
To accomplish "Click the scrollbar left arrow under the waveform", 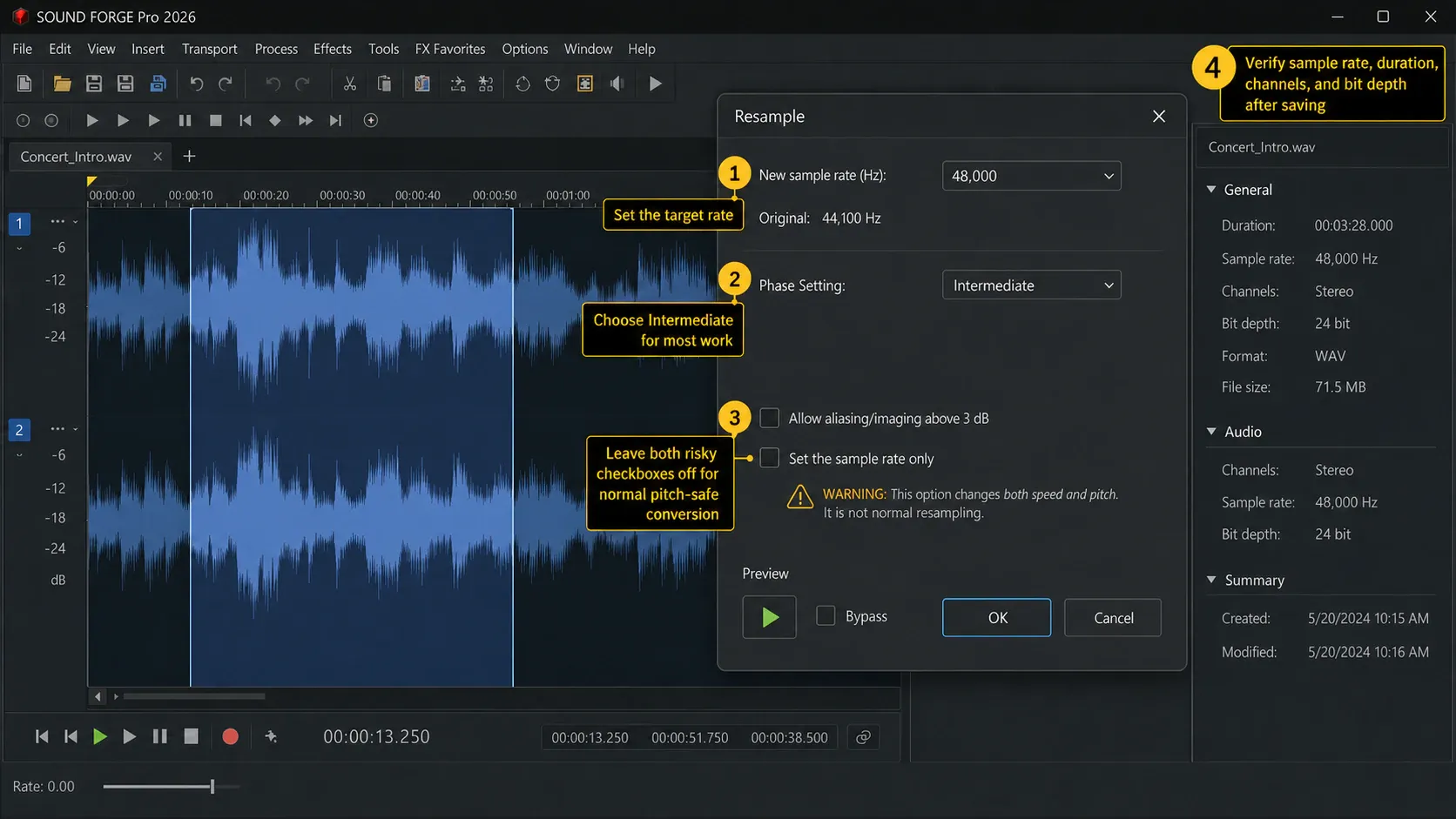I will tap(98, 696).
